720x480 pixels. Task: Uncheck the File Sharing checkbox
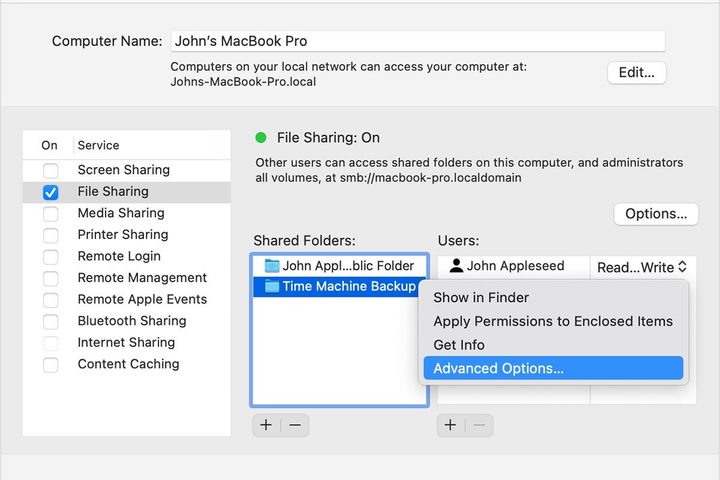point(51,192)
